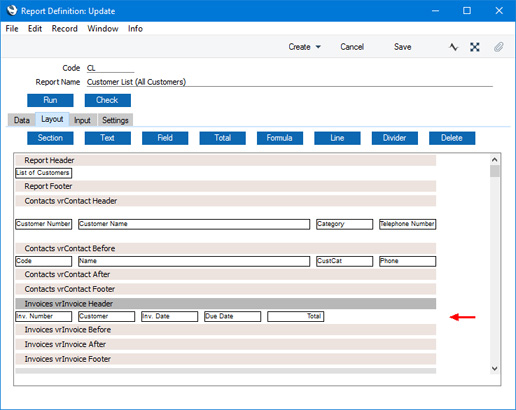Select the Invoices vrInvoice Header section
The image size is (516, 410).
pyautogui.click(x=226, y=304)
